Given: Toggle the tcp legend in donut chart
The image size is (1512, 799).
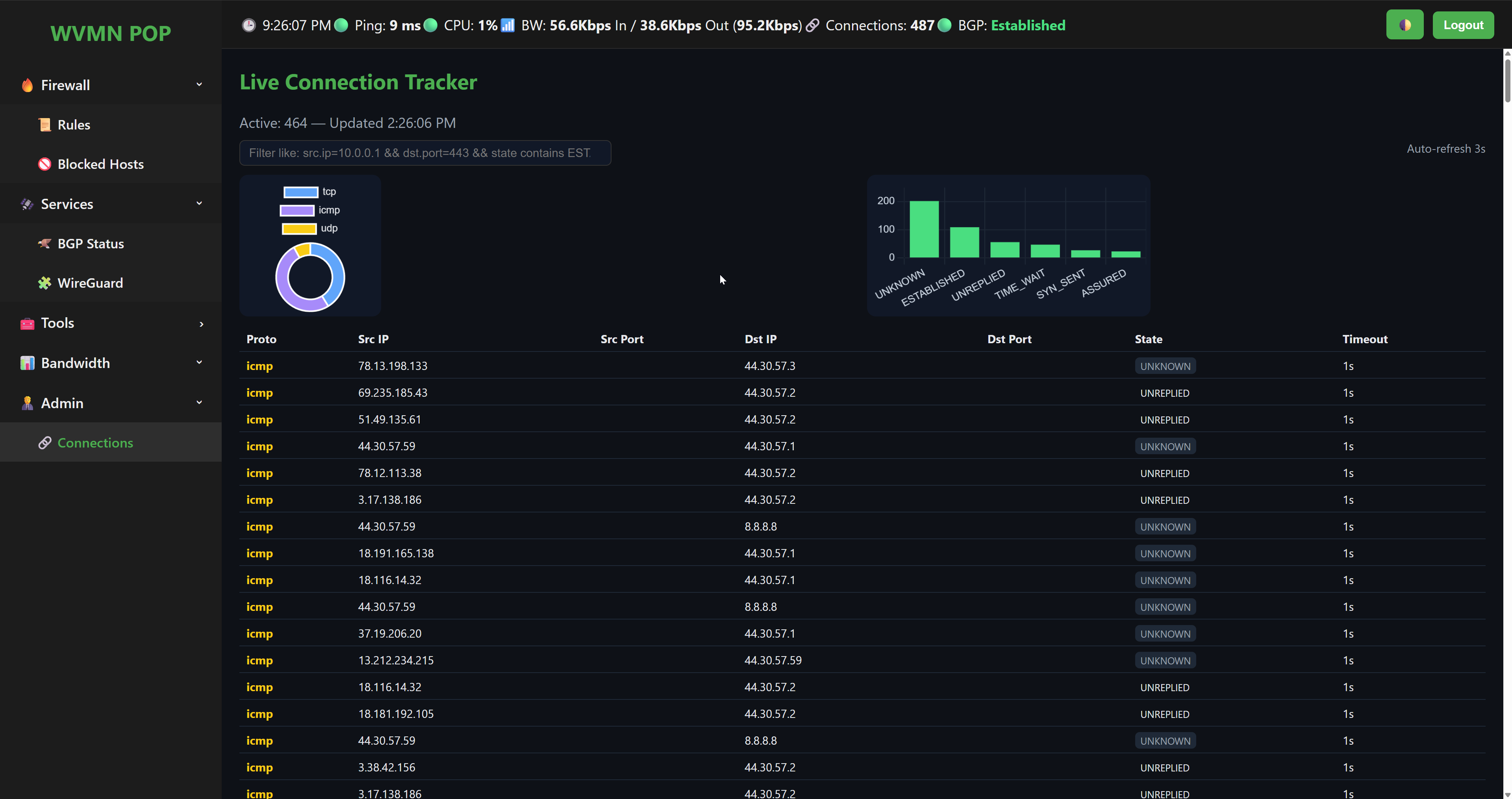Looking at the screenshot, I should (x=301, y=192).
